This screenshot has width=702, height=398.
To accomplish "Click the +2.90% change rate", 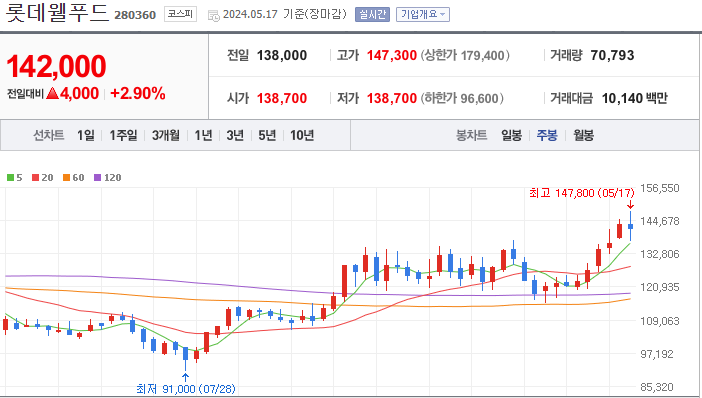I will (x=138, y=93).
